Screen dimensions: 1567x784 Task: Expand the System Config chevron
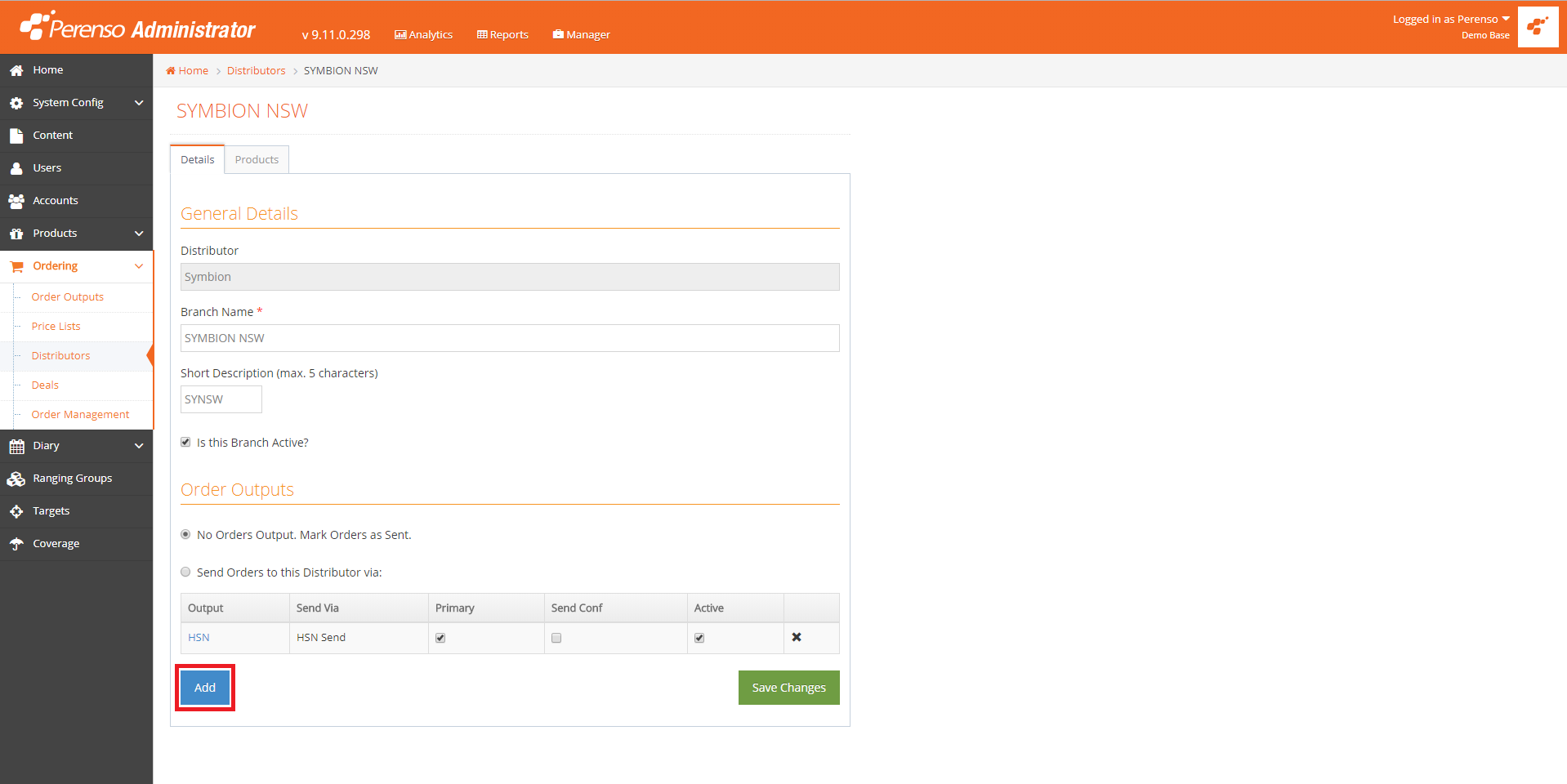(139, 103)
